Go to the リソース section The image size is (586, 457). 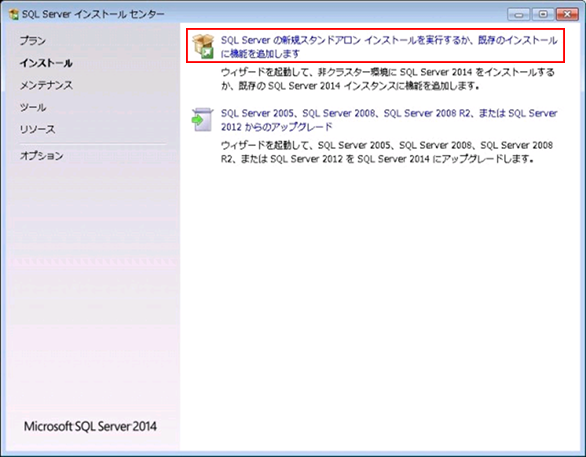pos(37,130)
